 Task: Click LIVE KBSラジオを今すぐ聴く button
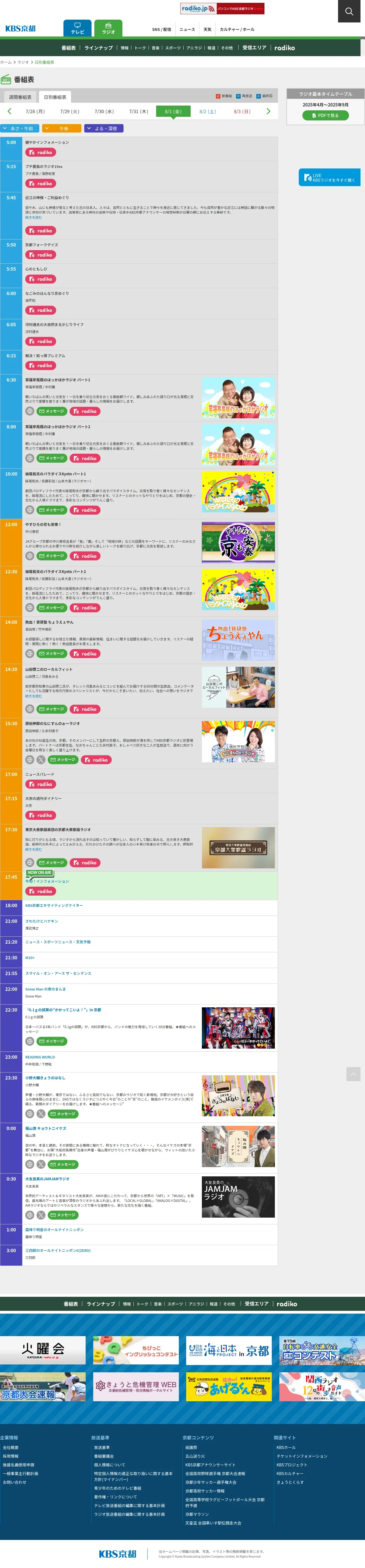(x=329, y=177)
